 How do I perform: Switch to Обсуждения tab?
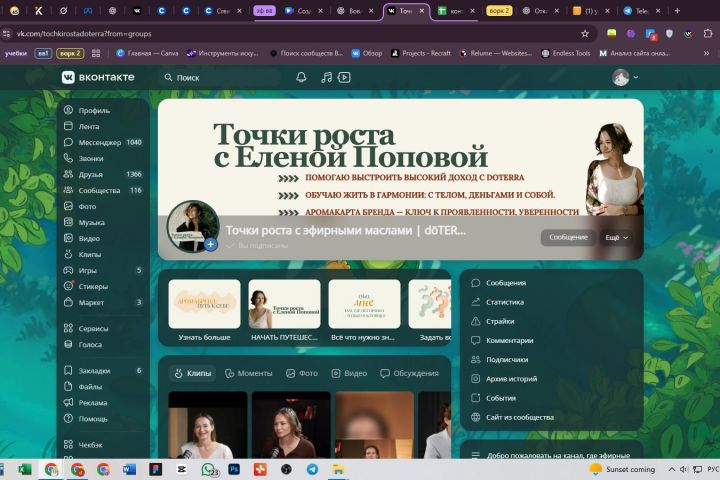click(x=409, y=373)
